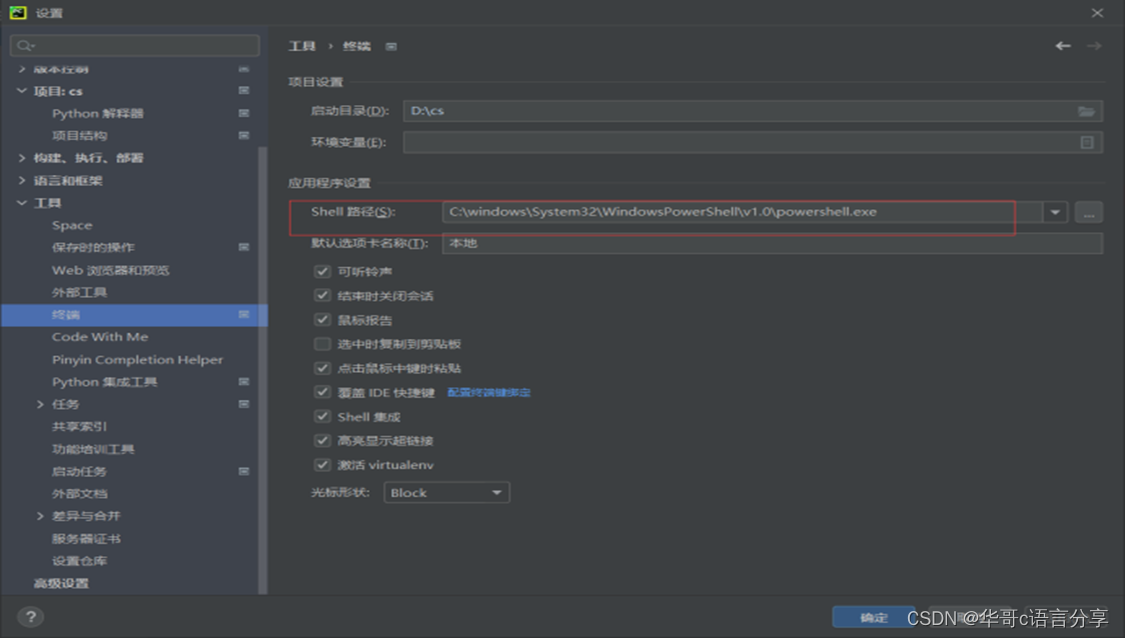Enable 选中时复制到剪贴板 option
This screenshot has height=638, width=1125.
322,343
